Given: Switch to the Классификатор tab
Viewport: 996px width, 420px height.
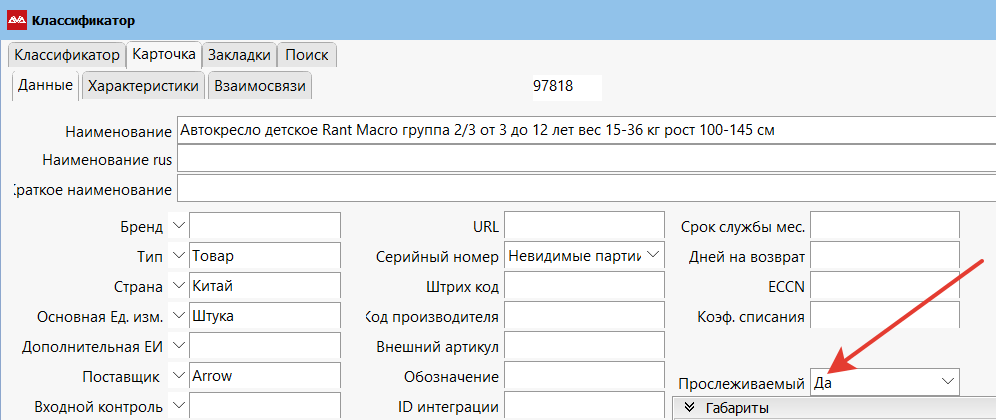Looking at the screenshot, I should (66, 55).
